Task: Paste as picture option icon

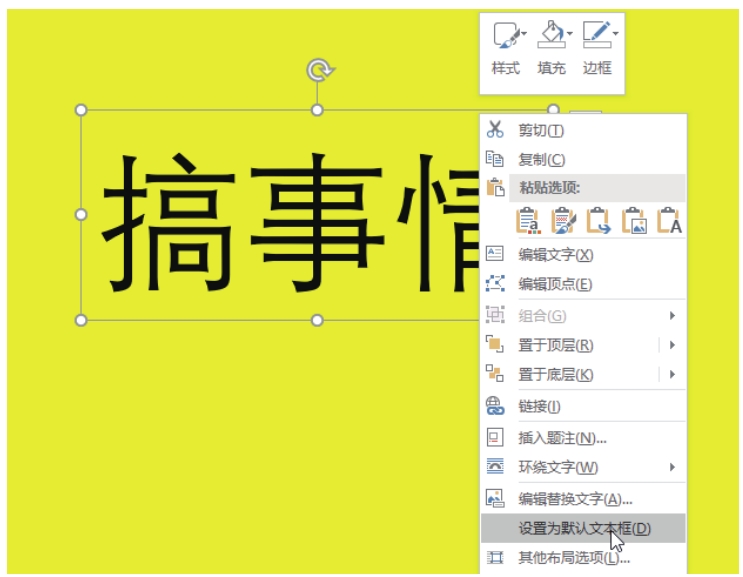Action: [x=634, y=221]
